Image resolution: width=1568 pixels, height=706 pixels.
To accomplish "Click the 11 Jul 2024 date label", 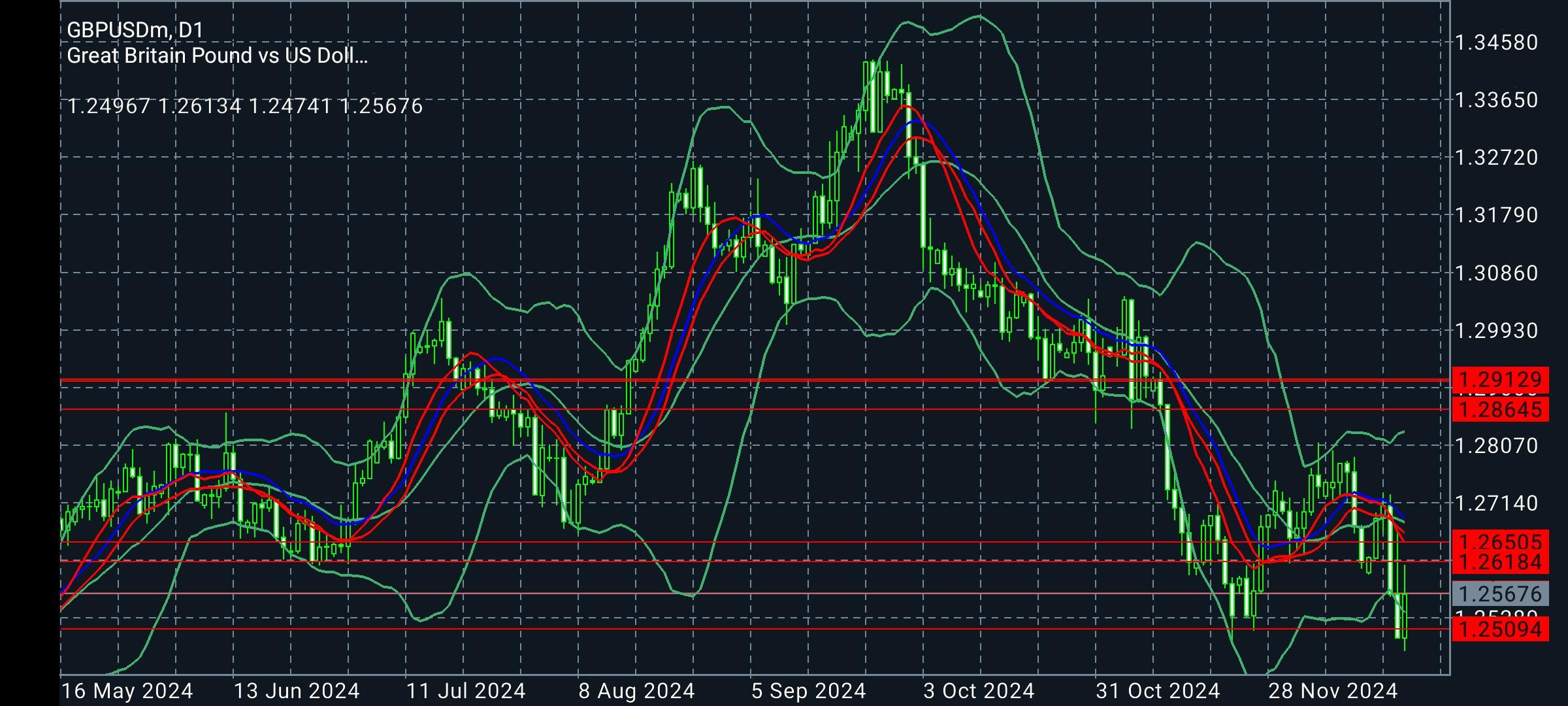I will tap(466, 691).
